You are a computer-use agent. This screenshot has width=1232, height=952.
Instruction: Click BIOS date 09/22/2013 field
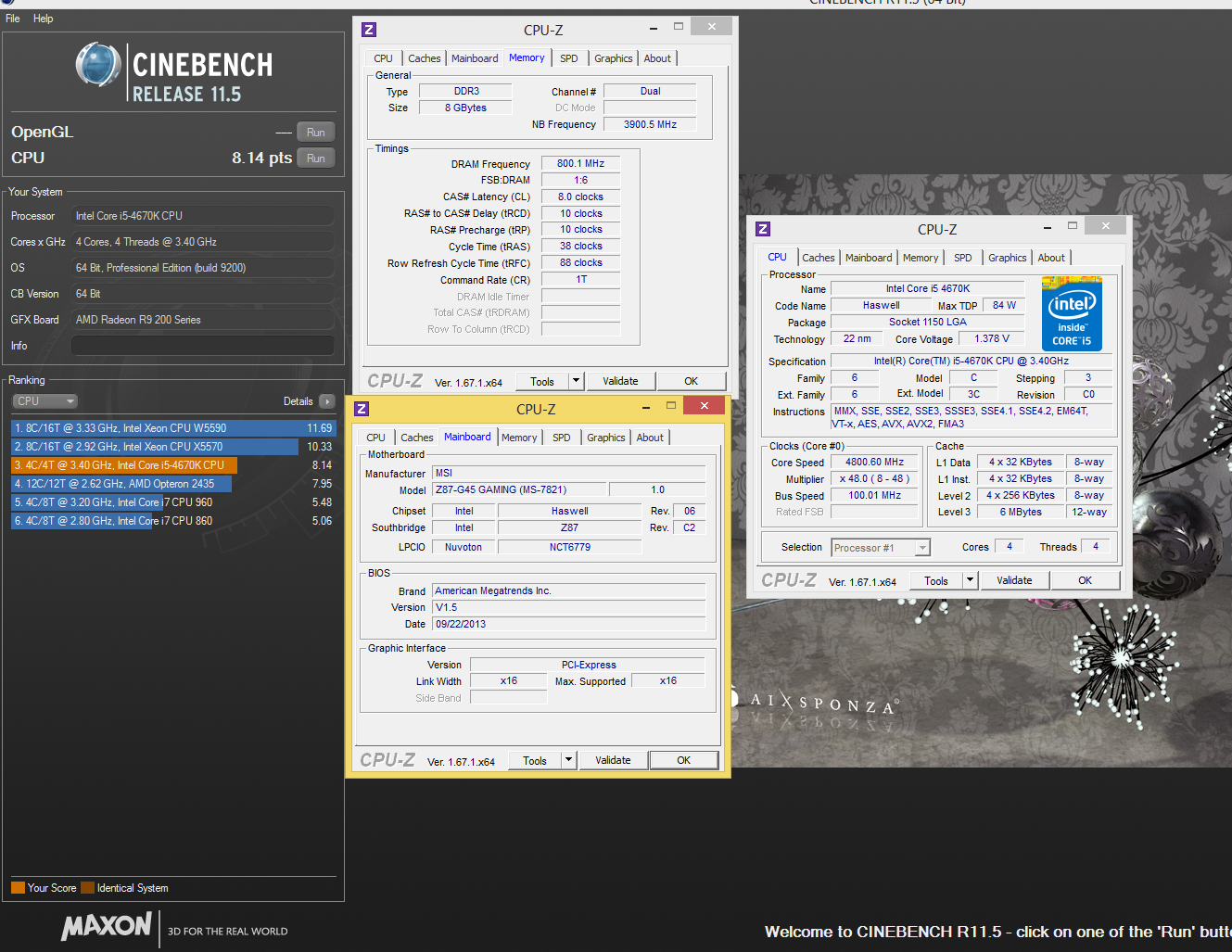point(569,625)
